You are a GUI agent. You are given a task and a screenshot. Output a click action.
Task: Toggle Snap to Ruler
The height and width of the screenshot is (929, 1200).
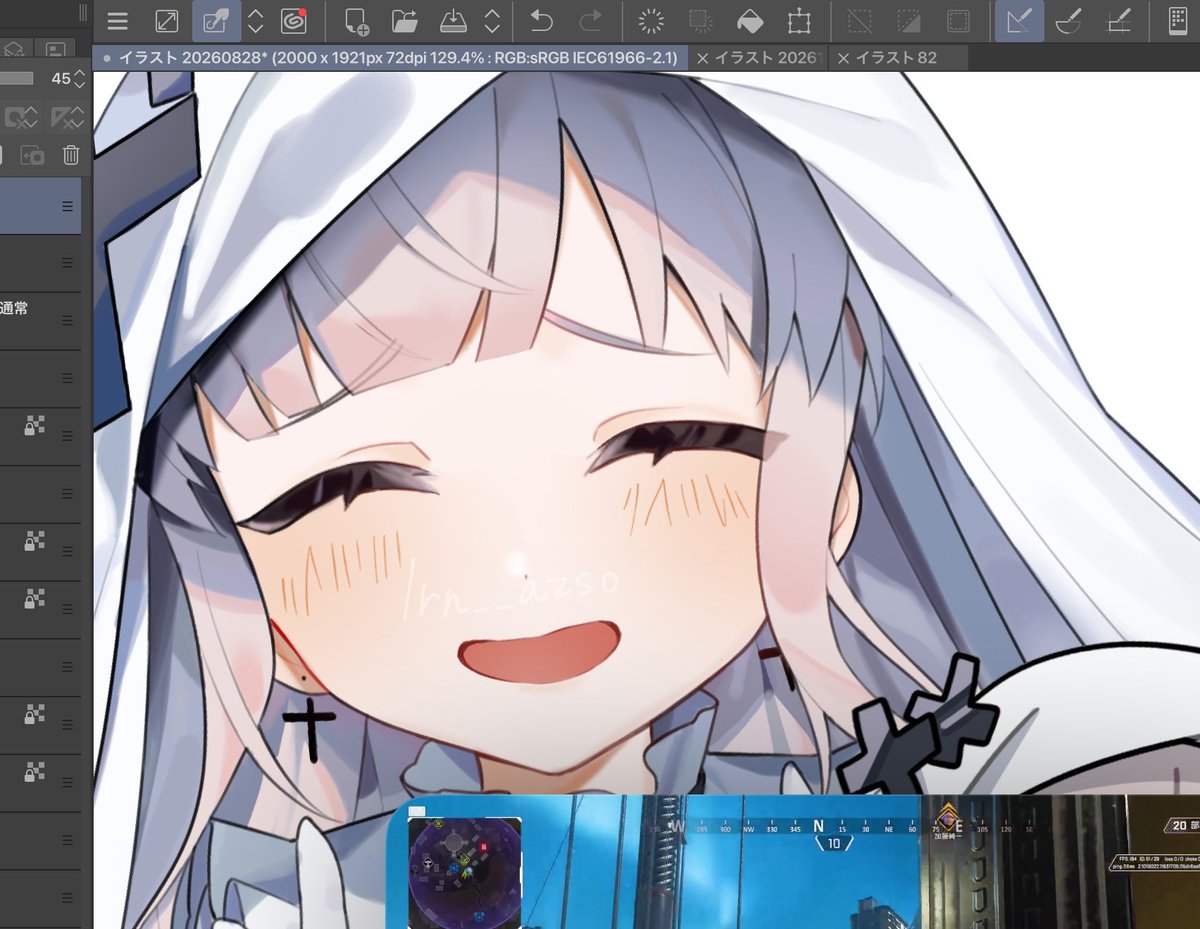(x=1019, y=21)
